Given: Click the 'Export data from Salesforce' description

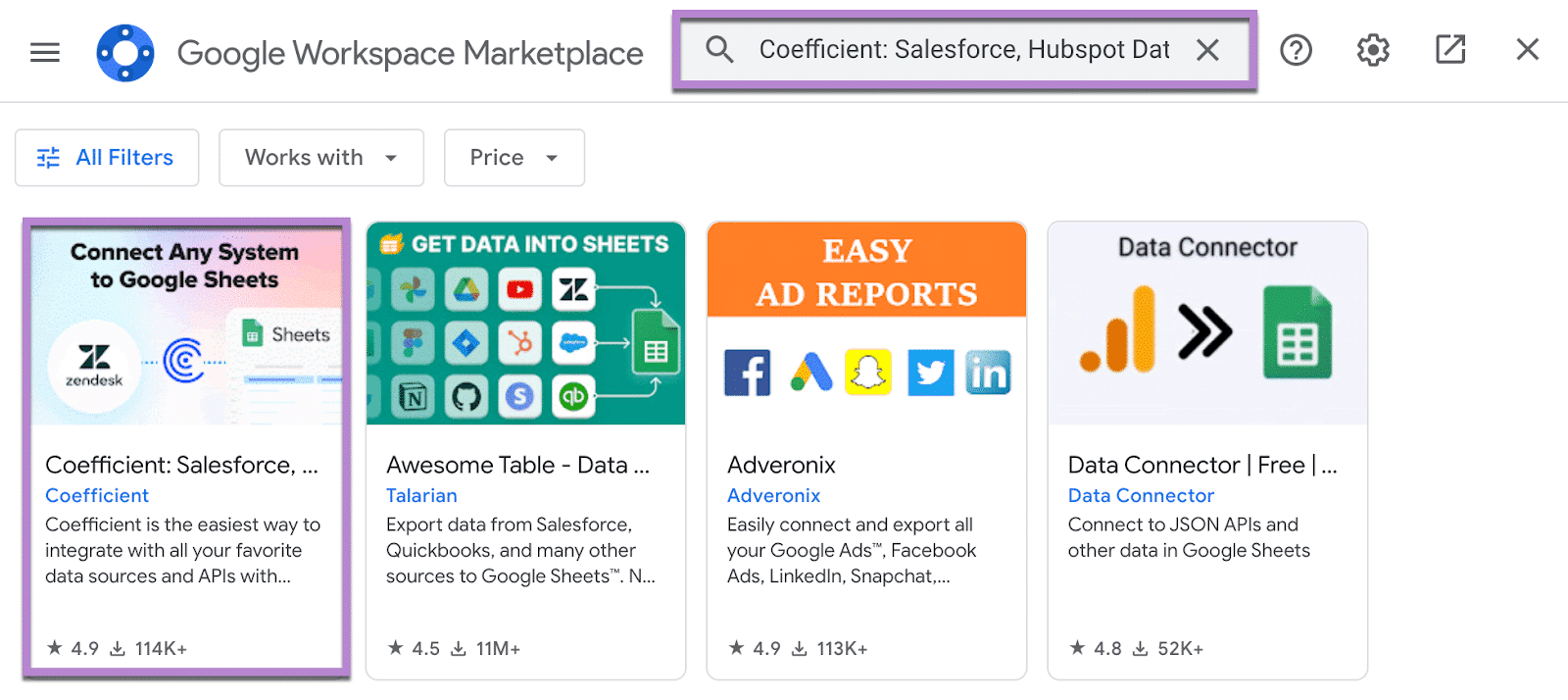Looking at the screenshot, I should pyautogui.click(x=520, y=550).
